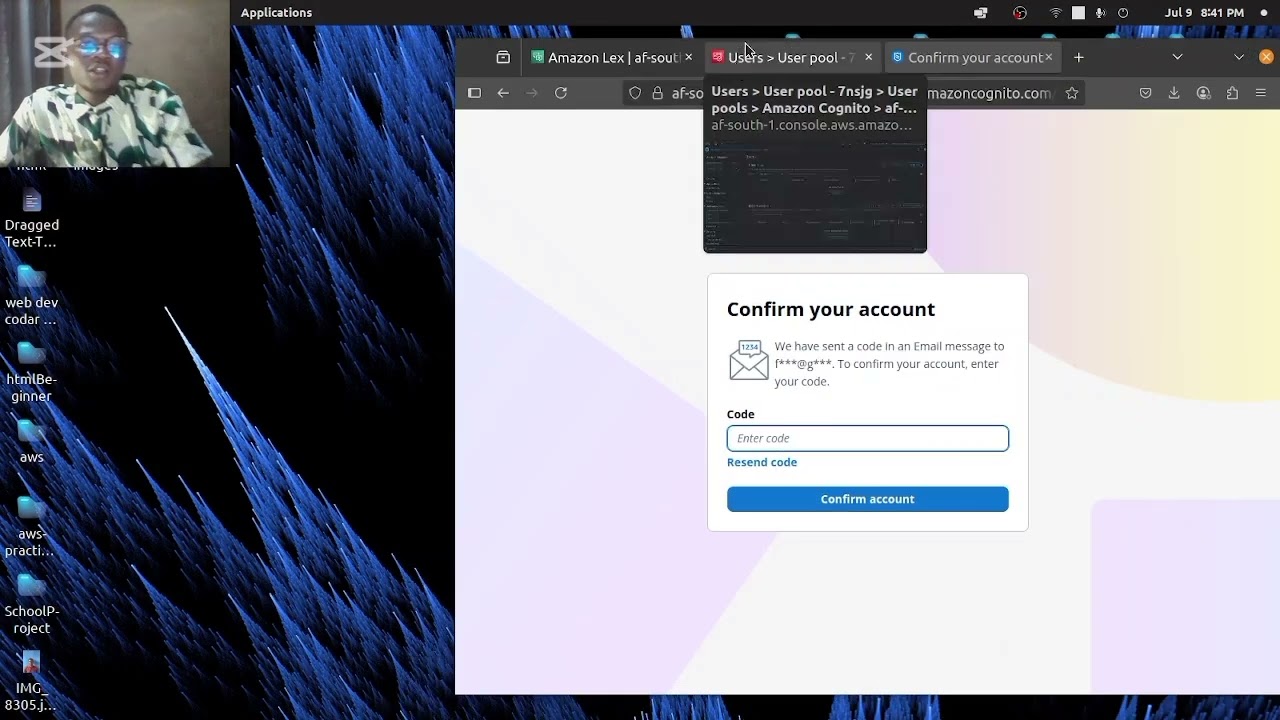Open the display workspace tray icon
This screenshot has width=1280, height=720.
(980, 13)
